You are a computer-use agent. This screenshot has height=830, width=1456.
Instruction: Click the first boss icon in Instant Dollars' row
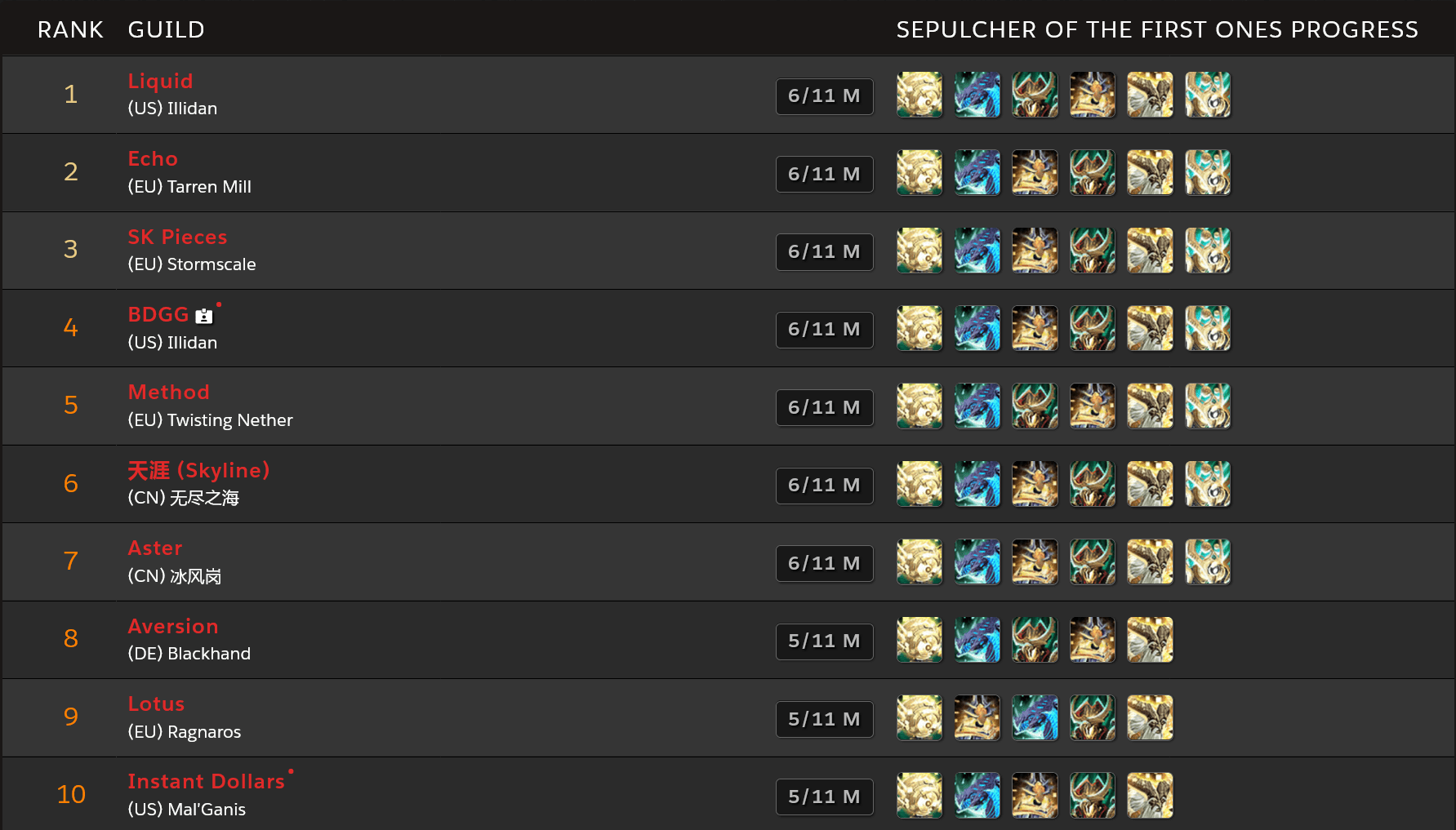point(919,796)
